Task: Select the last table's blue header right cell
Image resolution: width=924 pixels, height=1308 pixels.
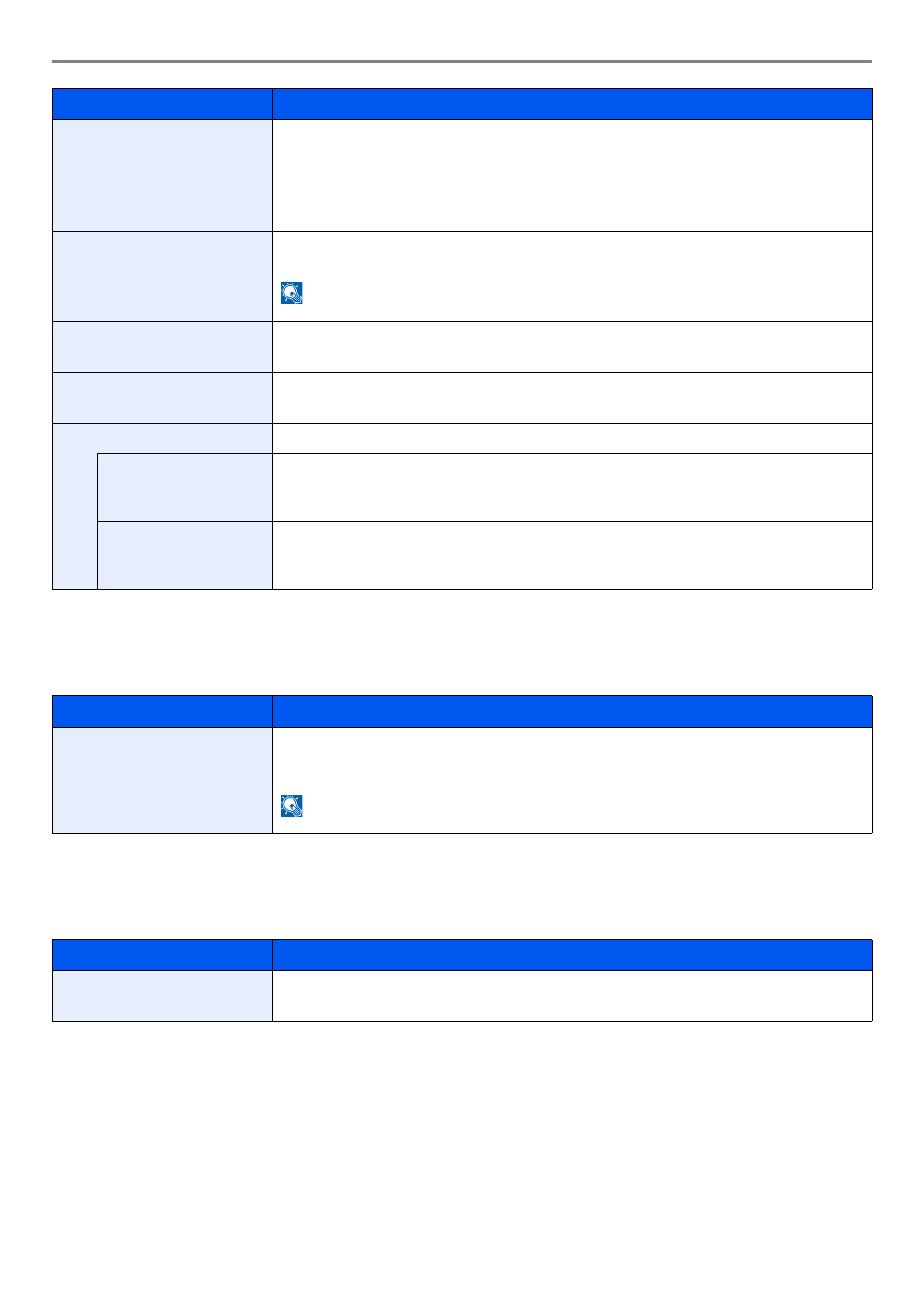Action: (x=572, y=954)
